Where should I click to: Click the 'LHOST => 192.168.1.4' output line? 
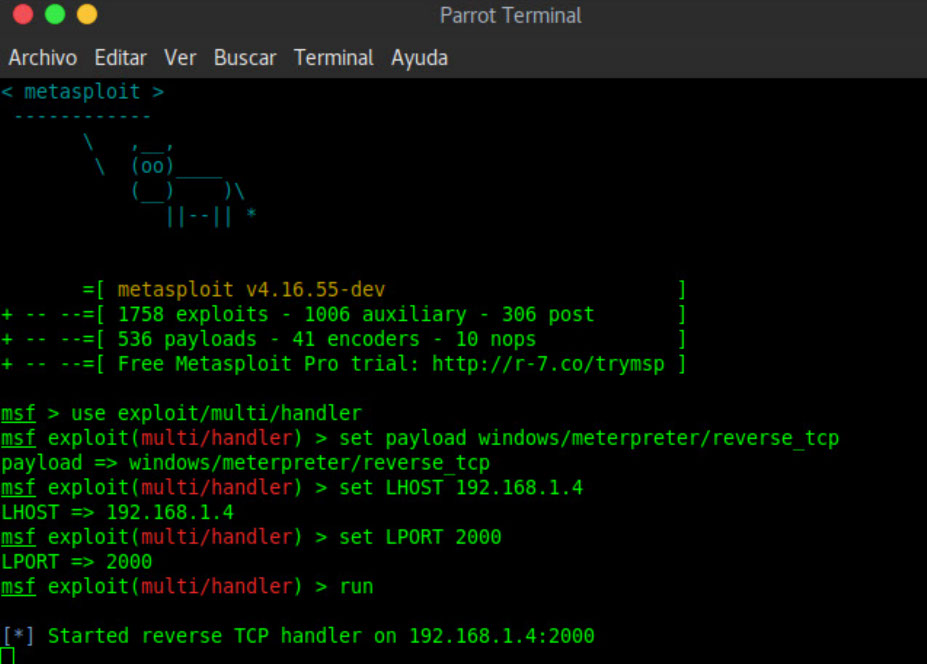click(x=118, y=512)
